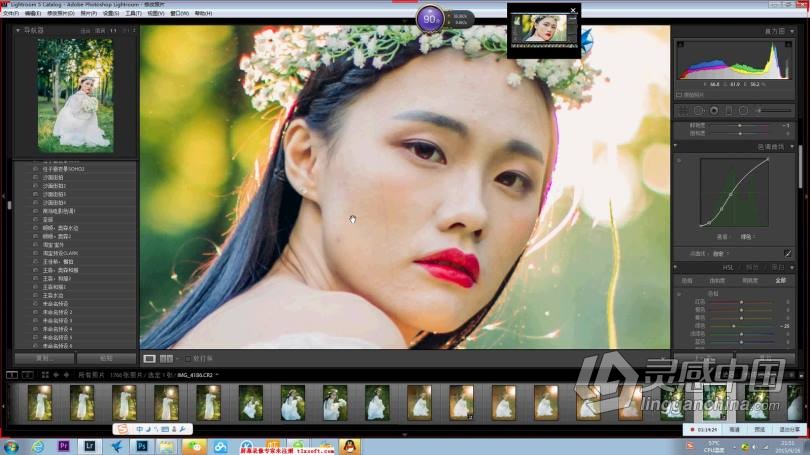Viewport: 810px width, 455px height.
Task: Select the Crop Overlay tool
Action: pos(683,111)
